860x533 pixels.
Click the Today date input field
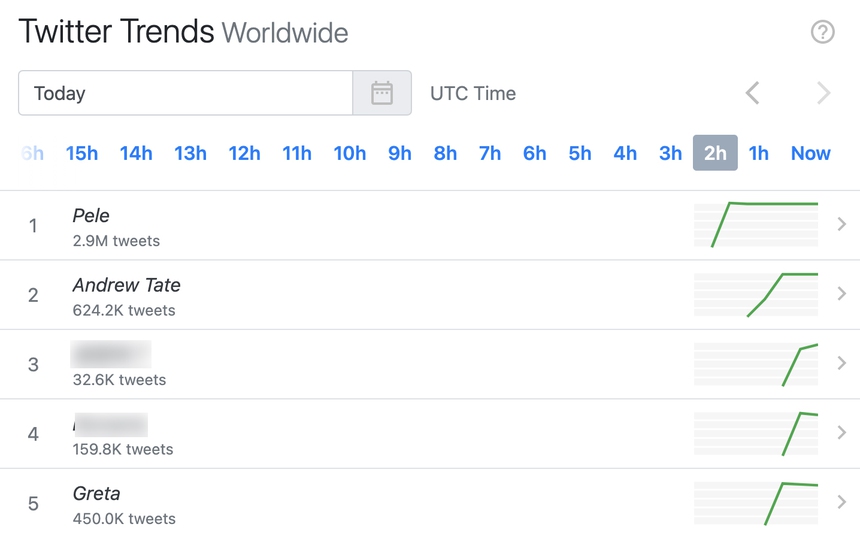(185, 93)
